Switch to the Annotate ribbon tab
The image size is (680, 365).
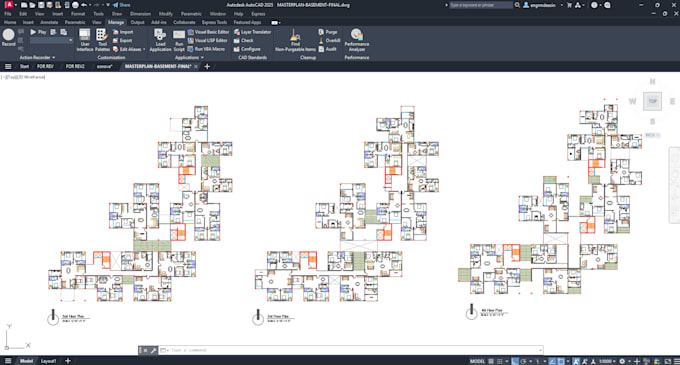[x=49, y=22]
